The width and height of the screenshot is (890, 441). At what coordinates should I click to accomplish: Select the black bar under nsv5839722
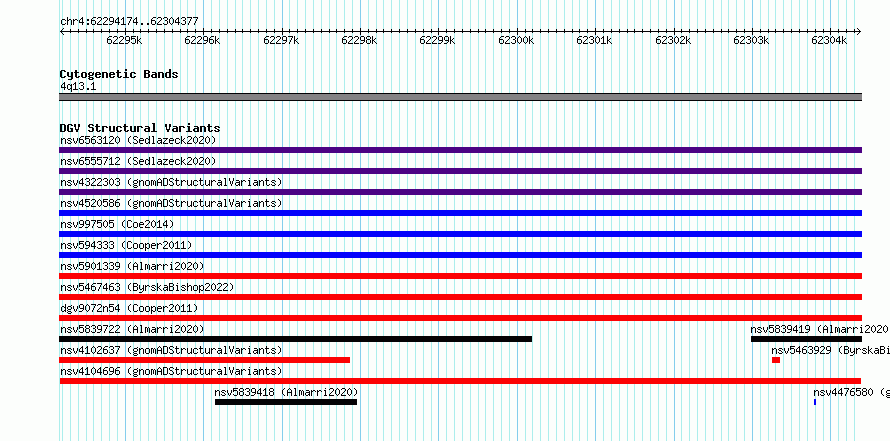click(x=296, y=339)
